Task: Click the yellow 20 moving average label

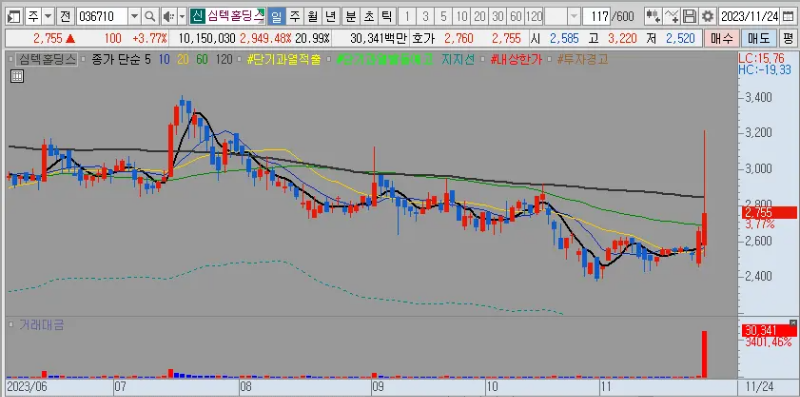Action: point(183,59)
